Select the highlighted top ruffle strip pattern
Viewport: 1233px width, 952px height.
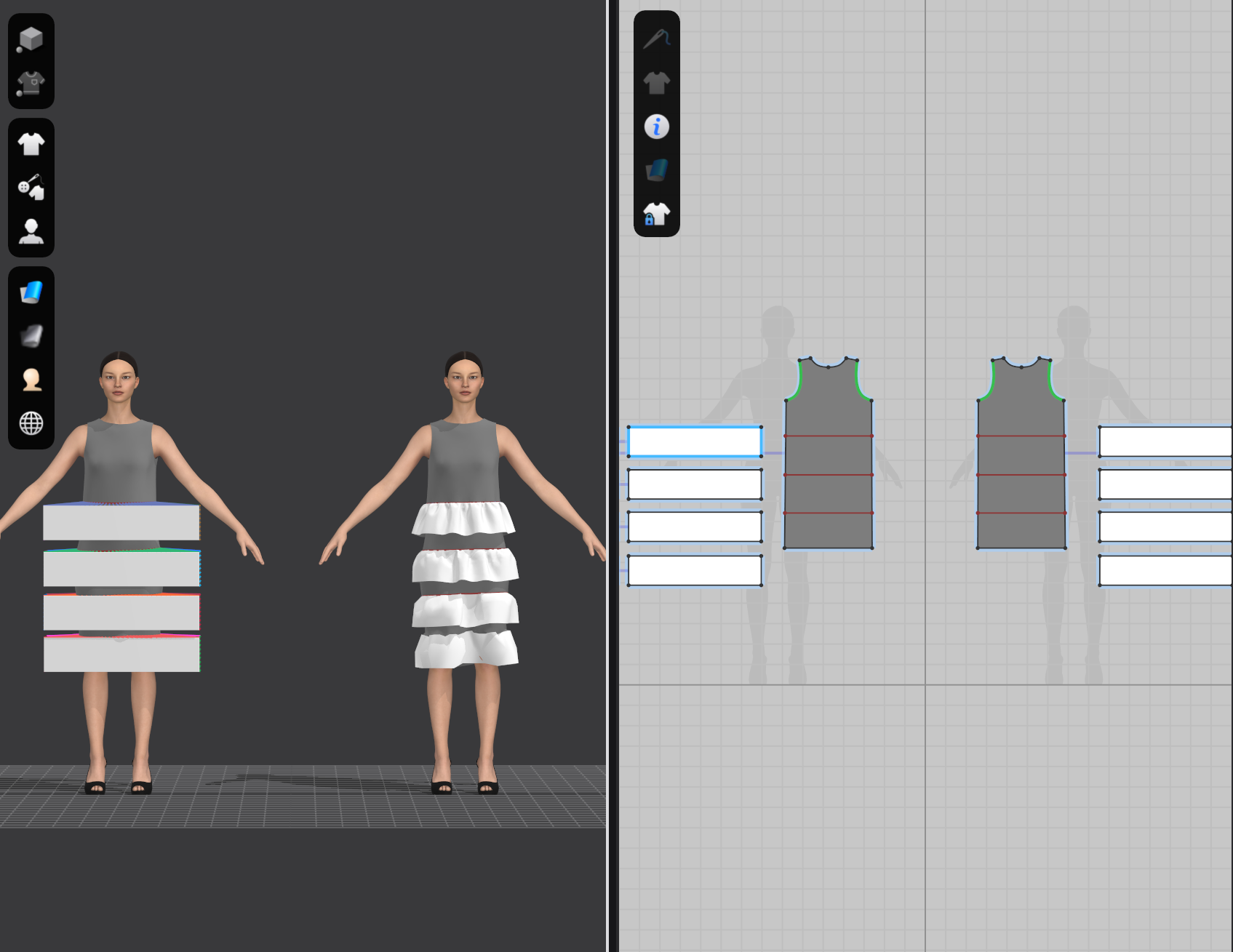(x=695, y=441)
